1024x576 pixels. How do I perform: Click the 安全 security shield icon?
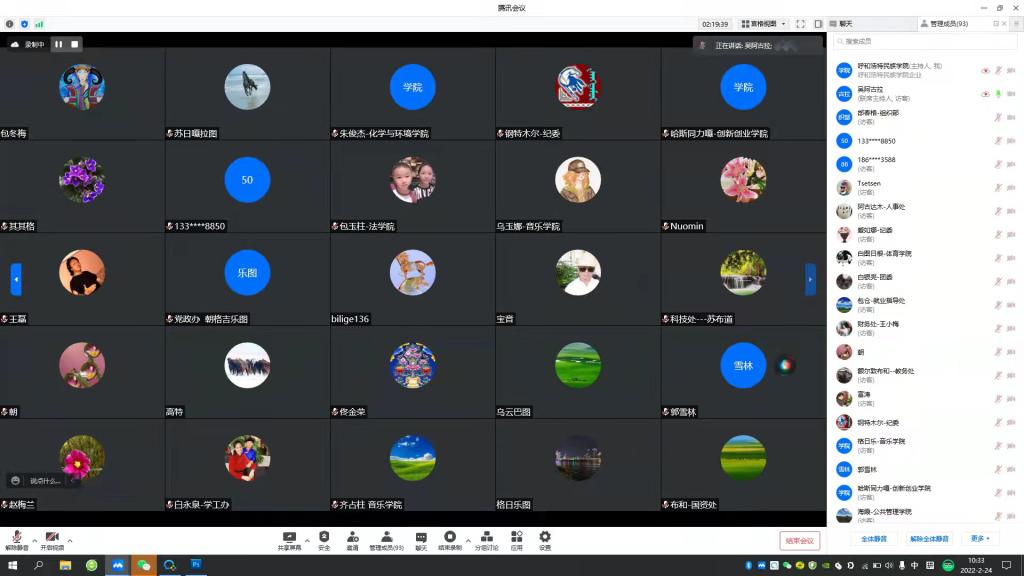[x=324, y=539]
